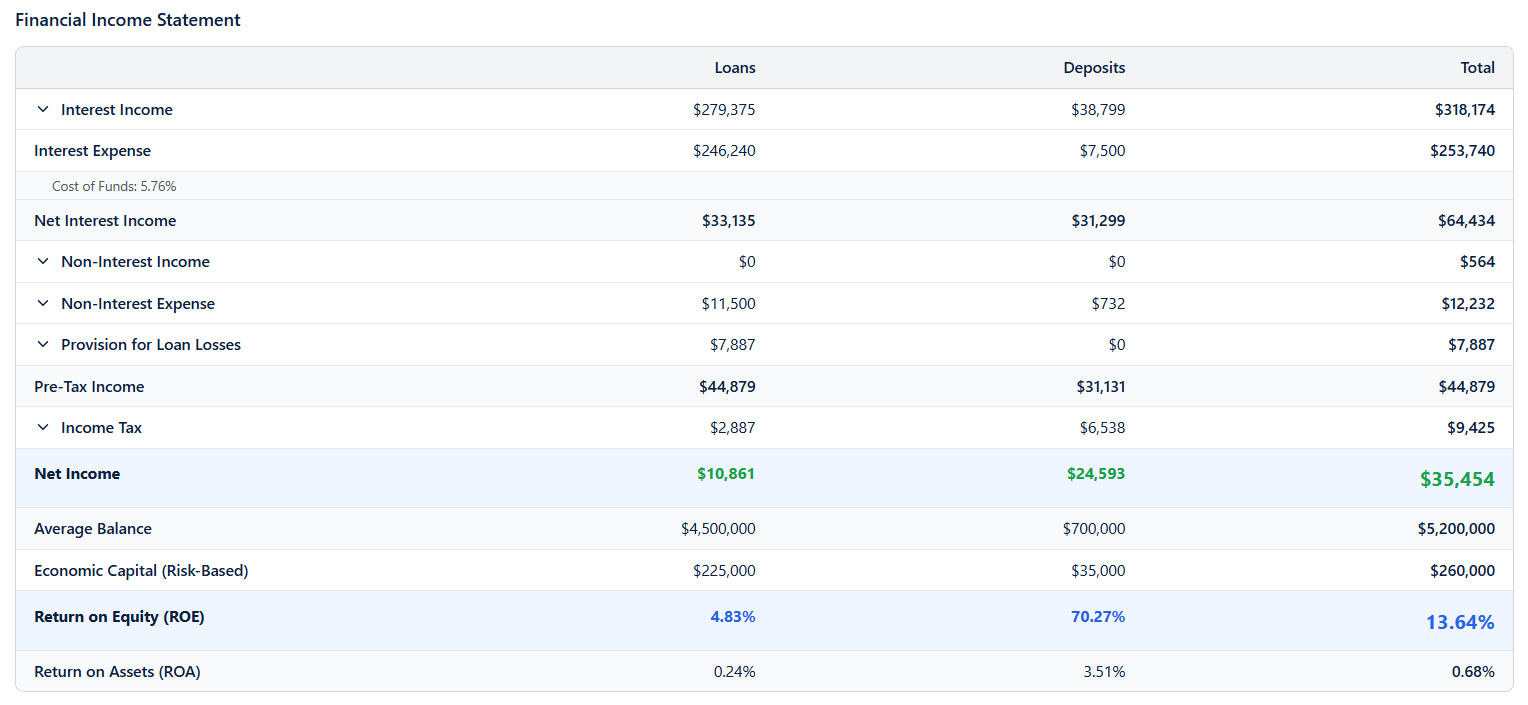Click the Total net income $35,454
This screenshot has height=705, width=1528.
pyautogui.click(x=1457, y=480)
